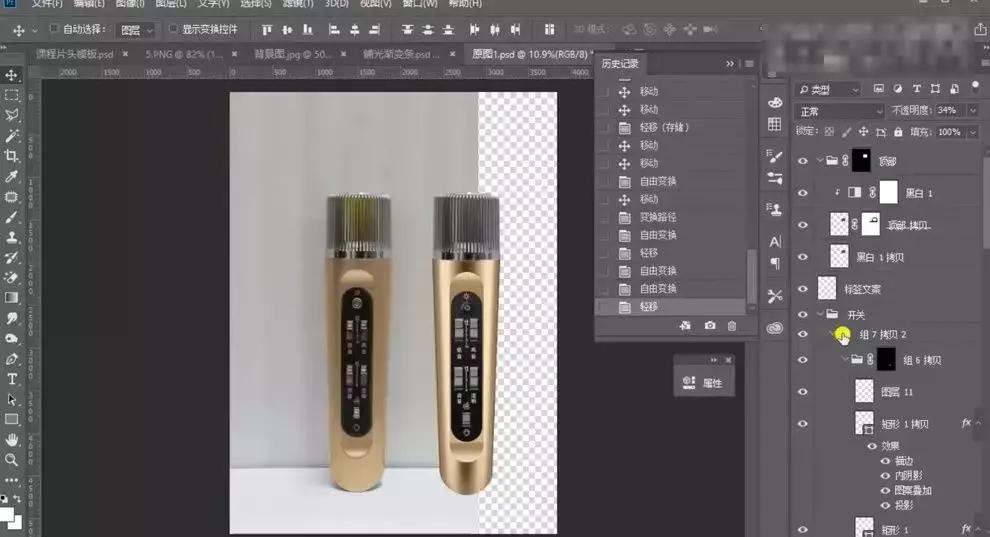This screenshot has height=537, width=990.
Task: Collapse the 组 6 拷贝 group
Action: coord(845,359)
